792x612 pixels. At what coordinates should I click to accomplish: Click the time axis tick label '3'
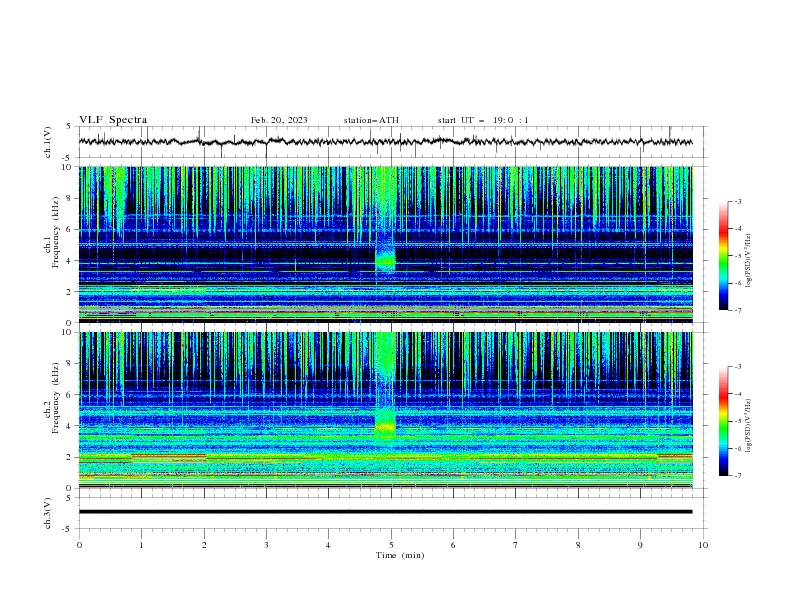coord(266,545)
